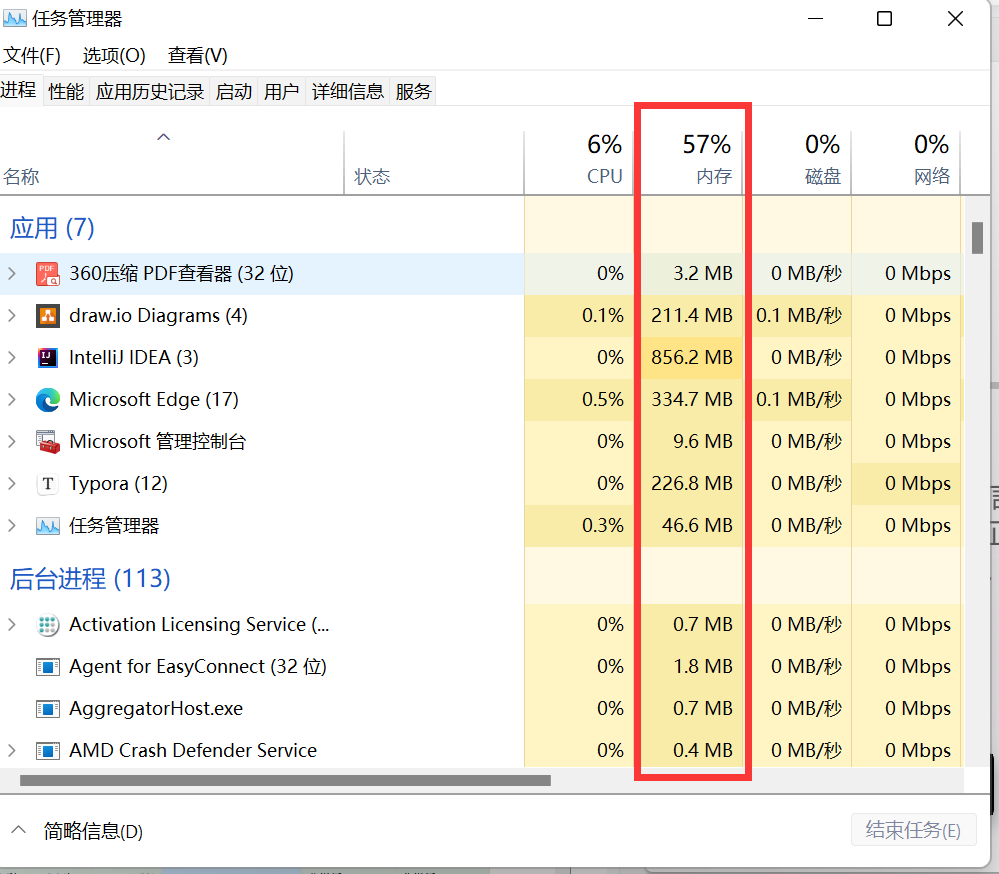The width and height of the screenshot is (999, 874).
Task: Click the AggregatorHost.exe icon
Action: click(48, 709)
